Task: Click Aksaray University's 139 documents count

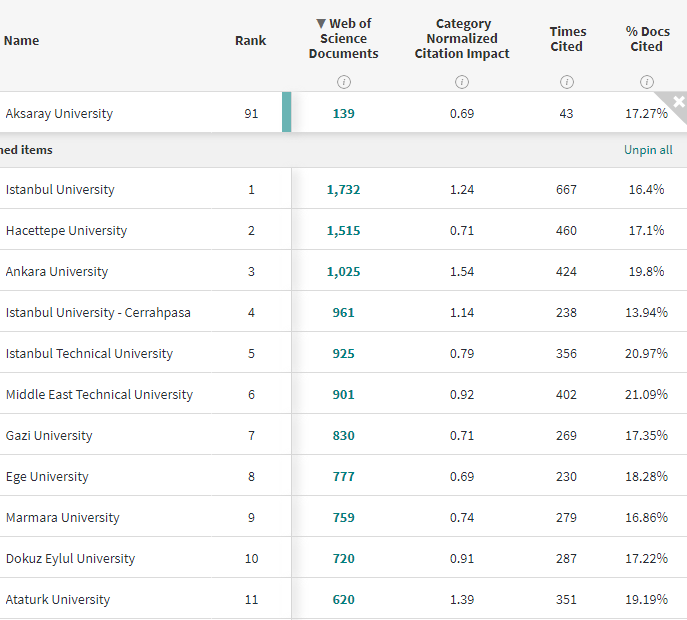Action: pos(343,114)
